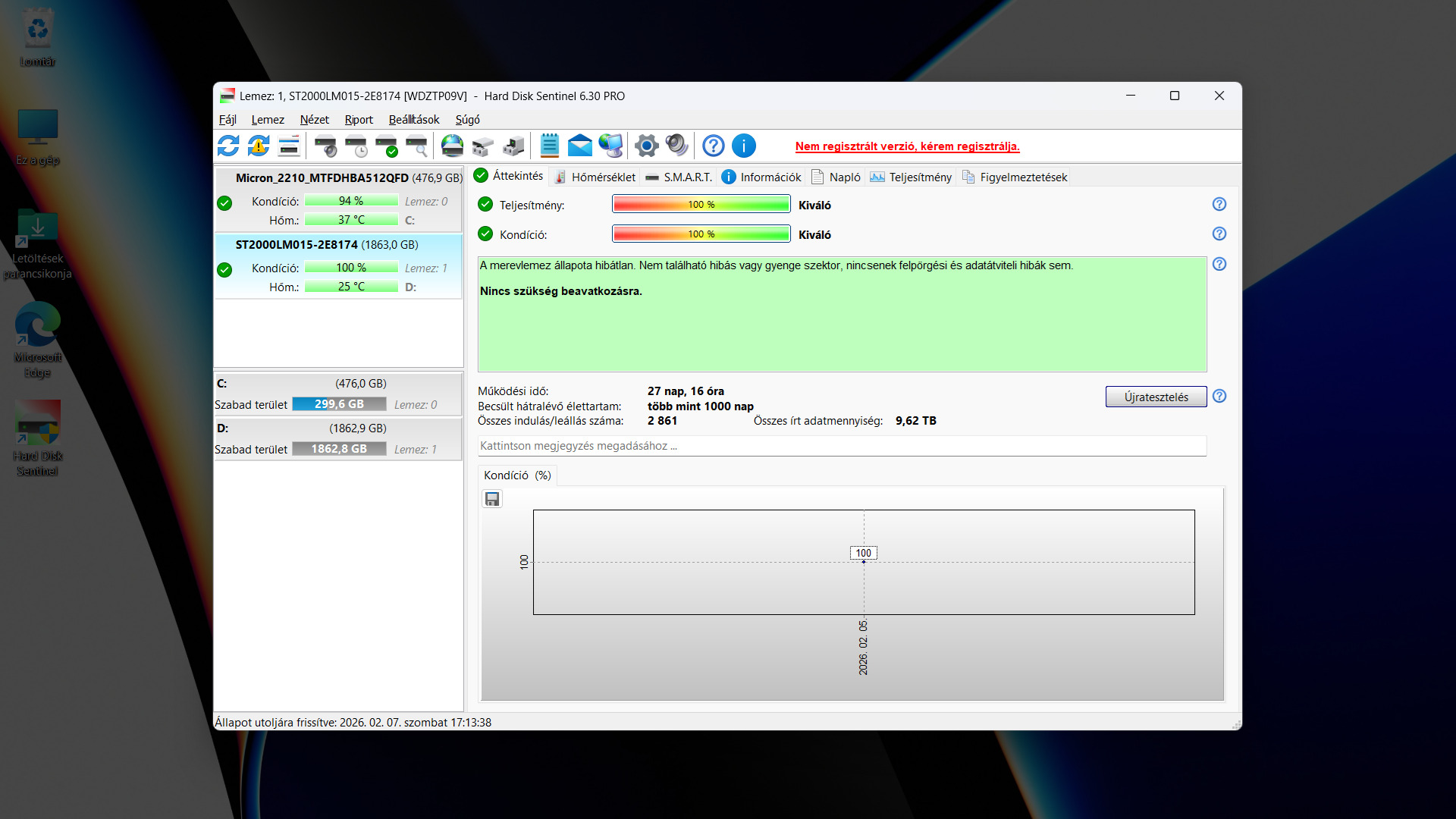Viewport: 1456px width, 819px height.
Task: Open the Beállítások menu
Action: tap(414, 120)
